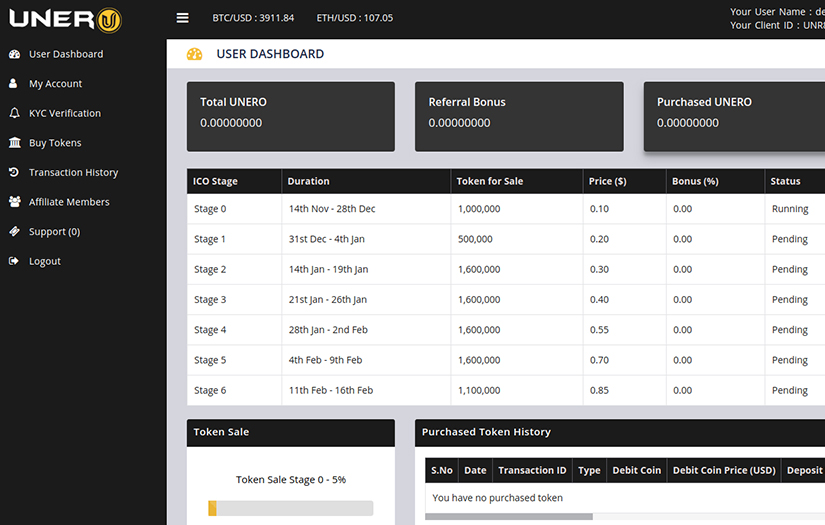Click the User Dashboard gauge icon in sidebar
The height and width of the screenshot is (525, 825).
[15, 54]
